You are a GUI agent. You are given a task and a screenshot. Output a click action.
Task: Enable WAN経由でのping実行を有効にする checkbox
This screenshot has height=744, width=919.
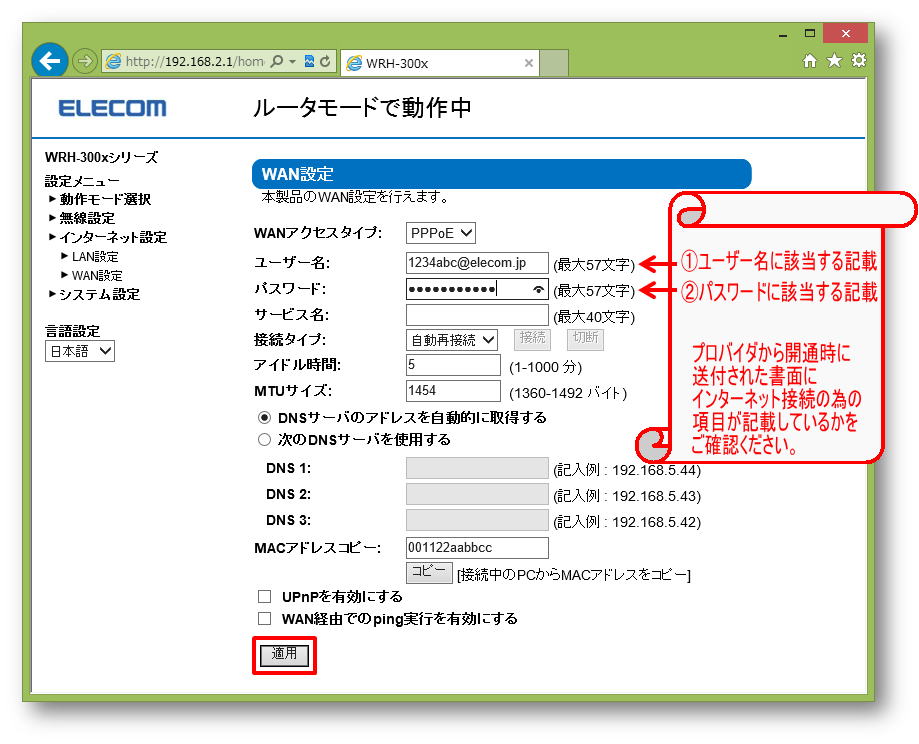tap(264, 619)
